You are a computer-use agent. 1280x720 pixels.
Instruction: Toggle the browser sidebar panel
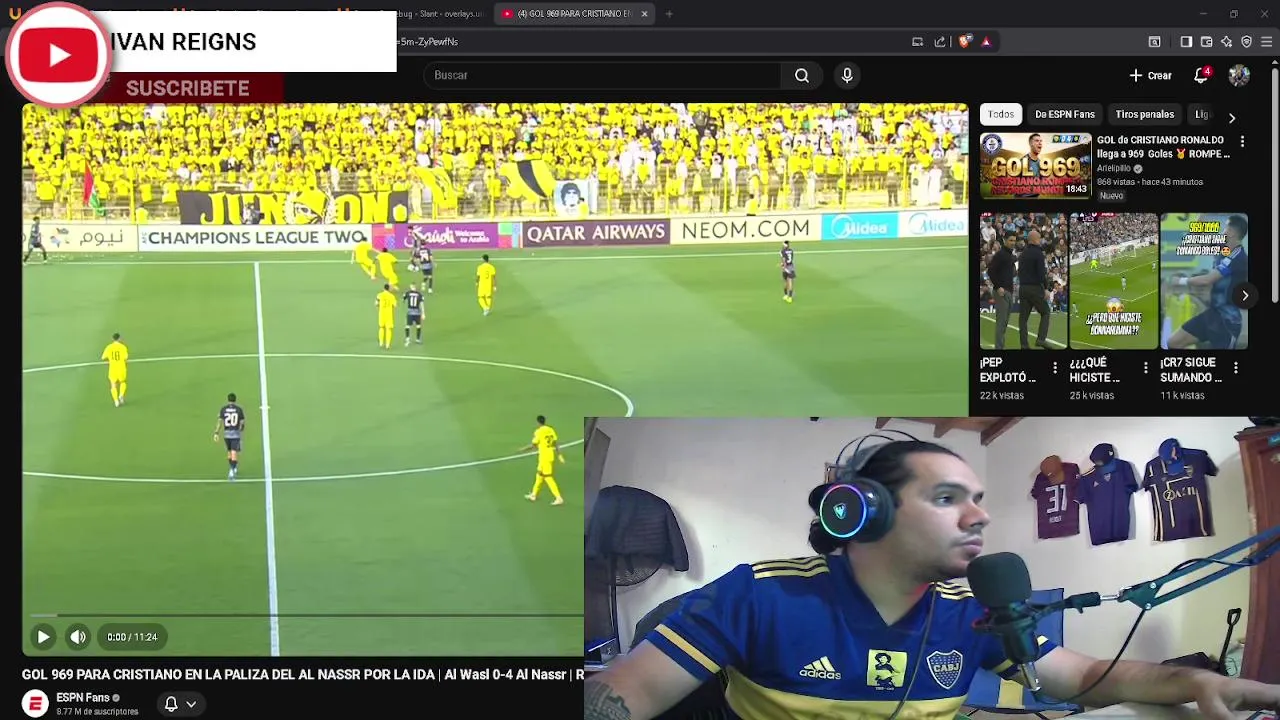[x=1186, y=42]
